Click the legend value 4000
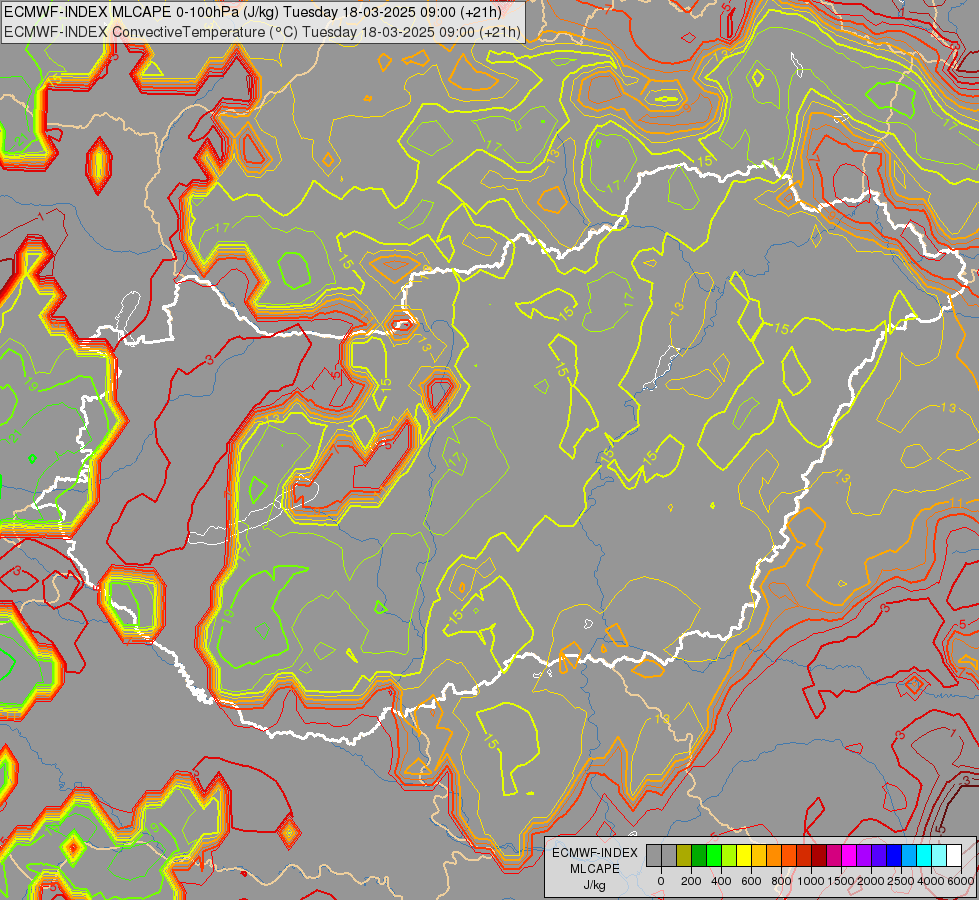 tap(932, 881)
